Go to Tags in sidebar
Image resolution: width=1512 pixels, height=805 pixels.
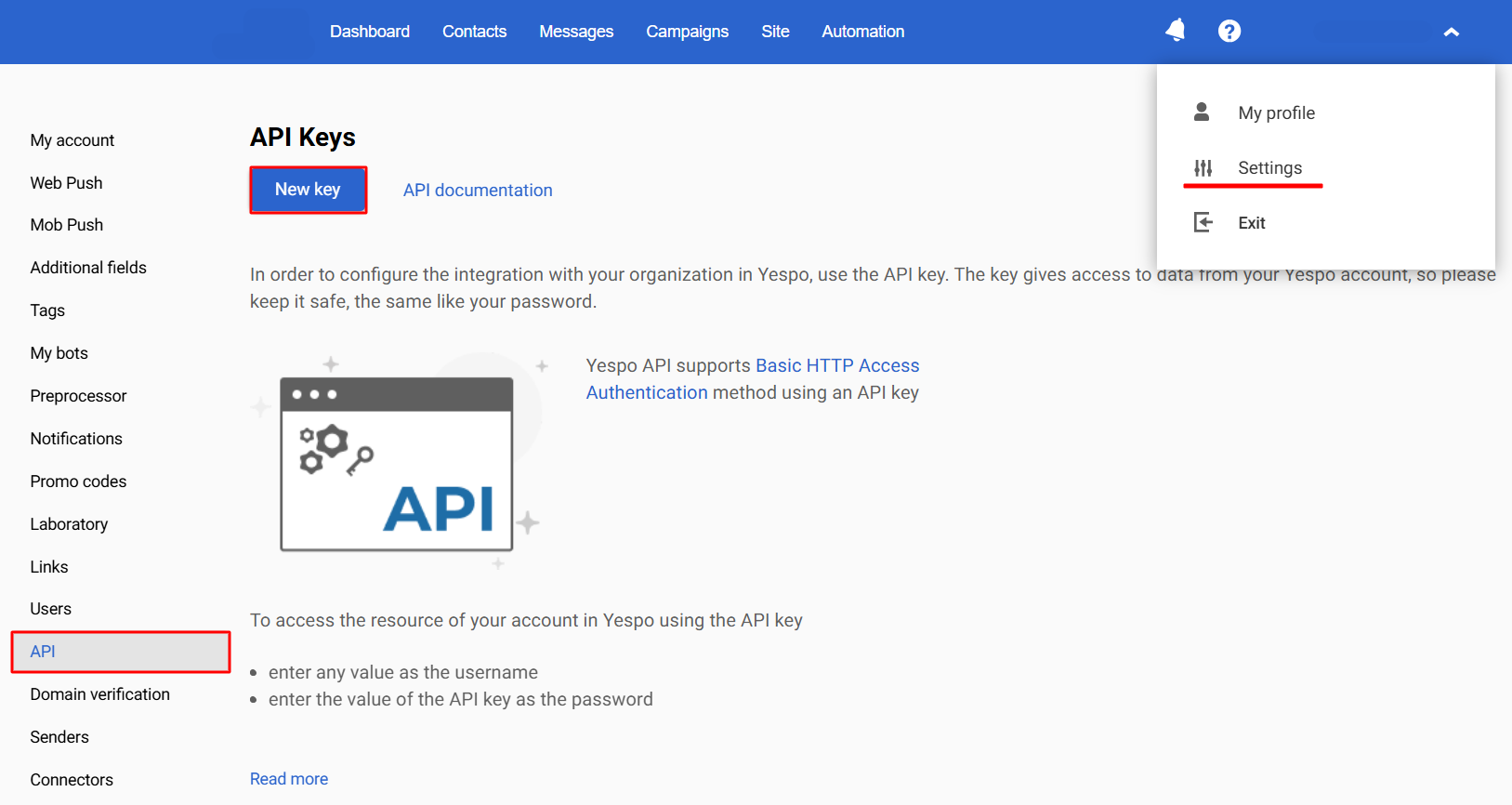coord(47,310)
